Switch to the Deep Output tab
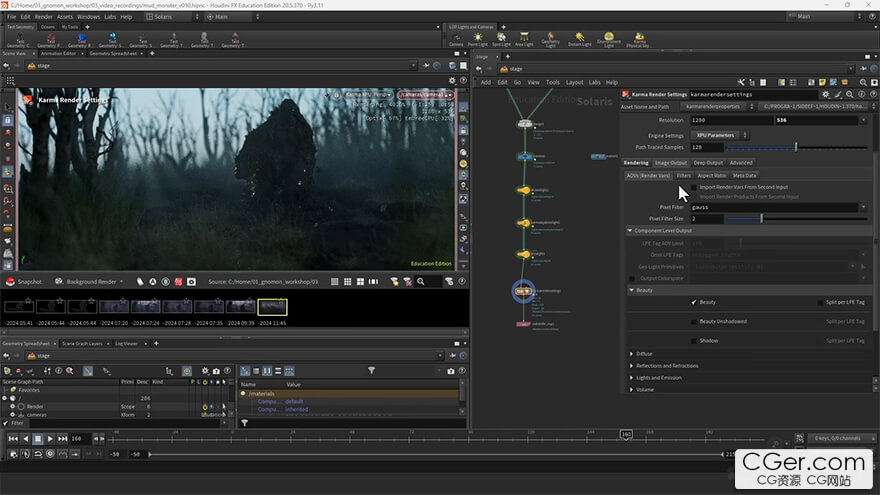This screenshot has height=495, width=880. 708,163
